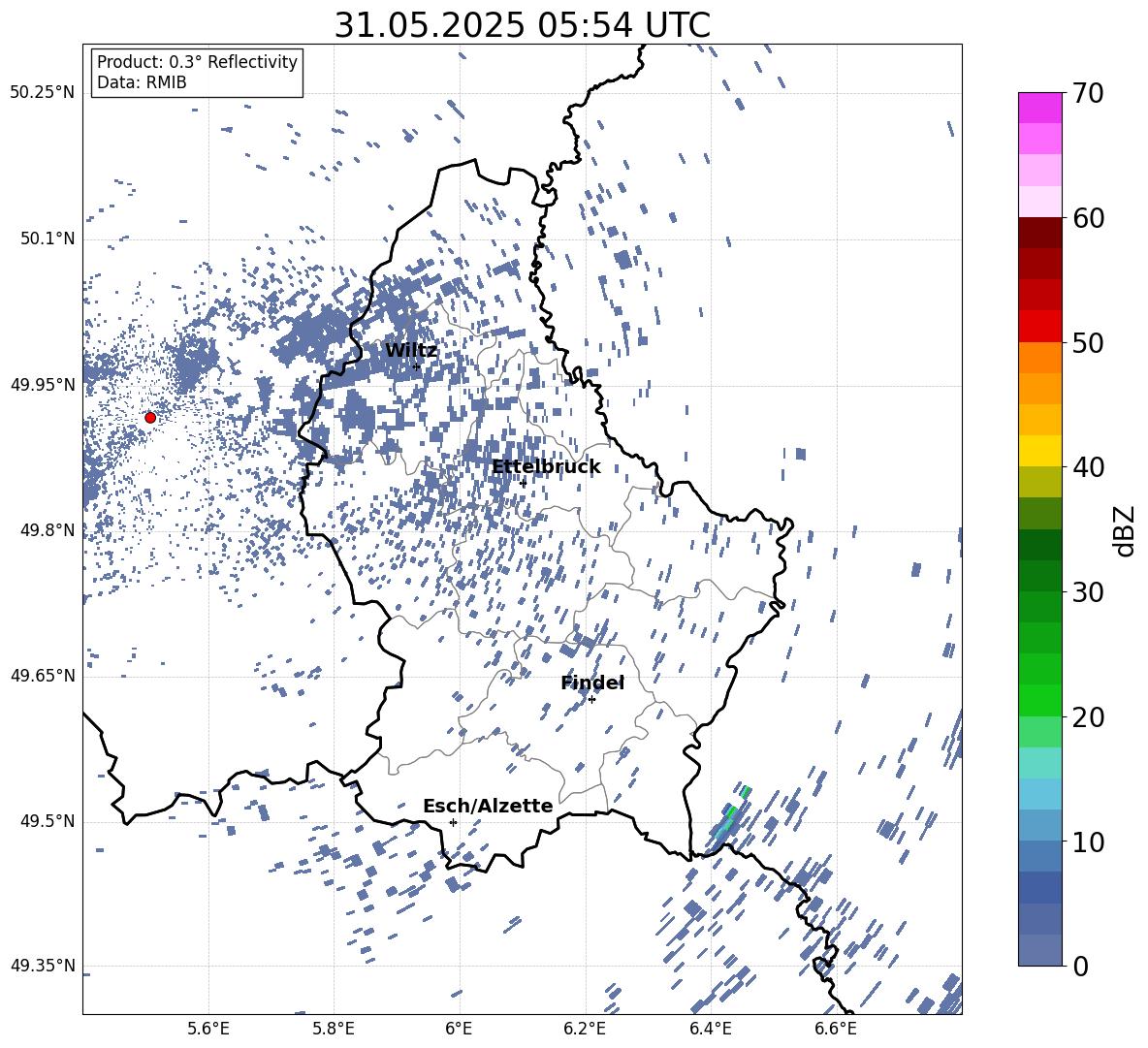Click the bright red colorbar segment above 50
Viewport: 1148px width, 1048px height.
(x=1039, y=327)
